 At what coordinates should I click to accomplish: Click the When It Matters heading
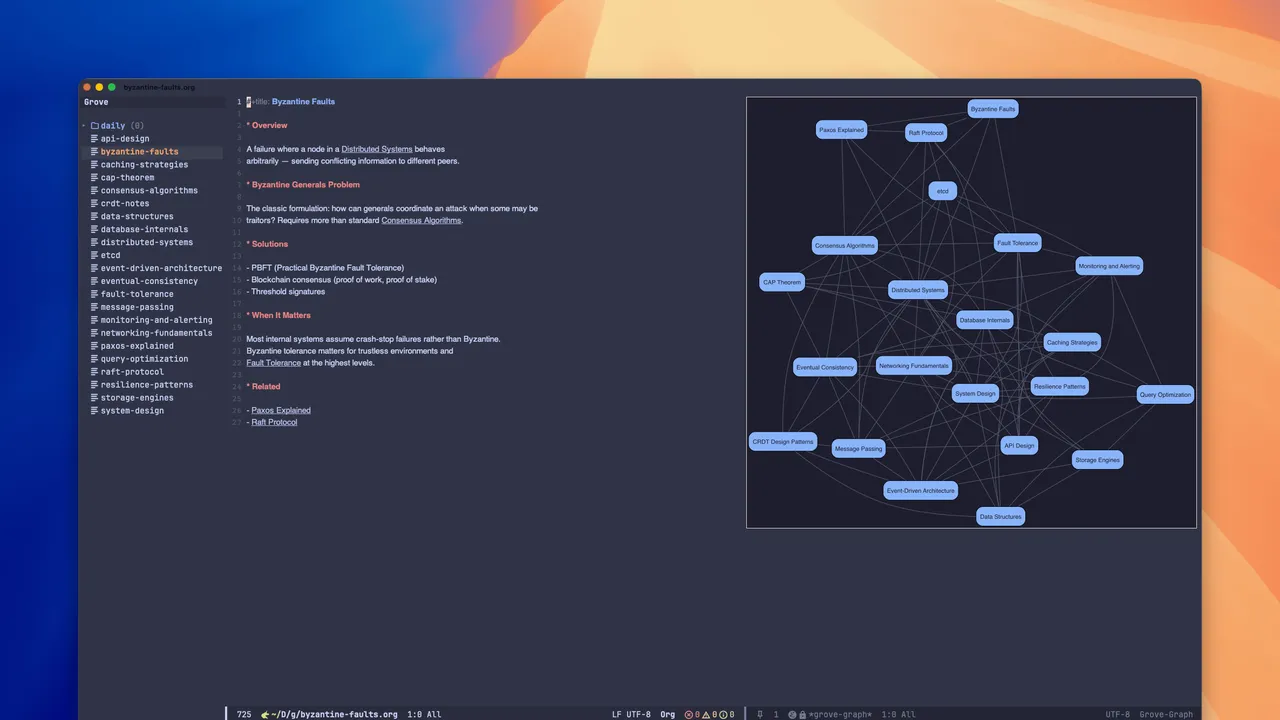pos(279,315)
